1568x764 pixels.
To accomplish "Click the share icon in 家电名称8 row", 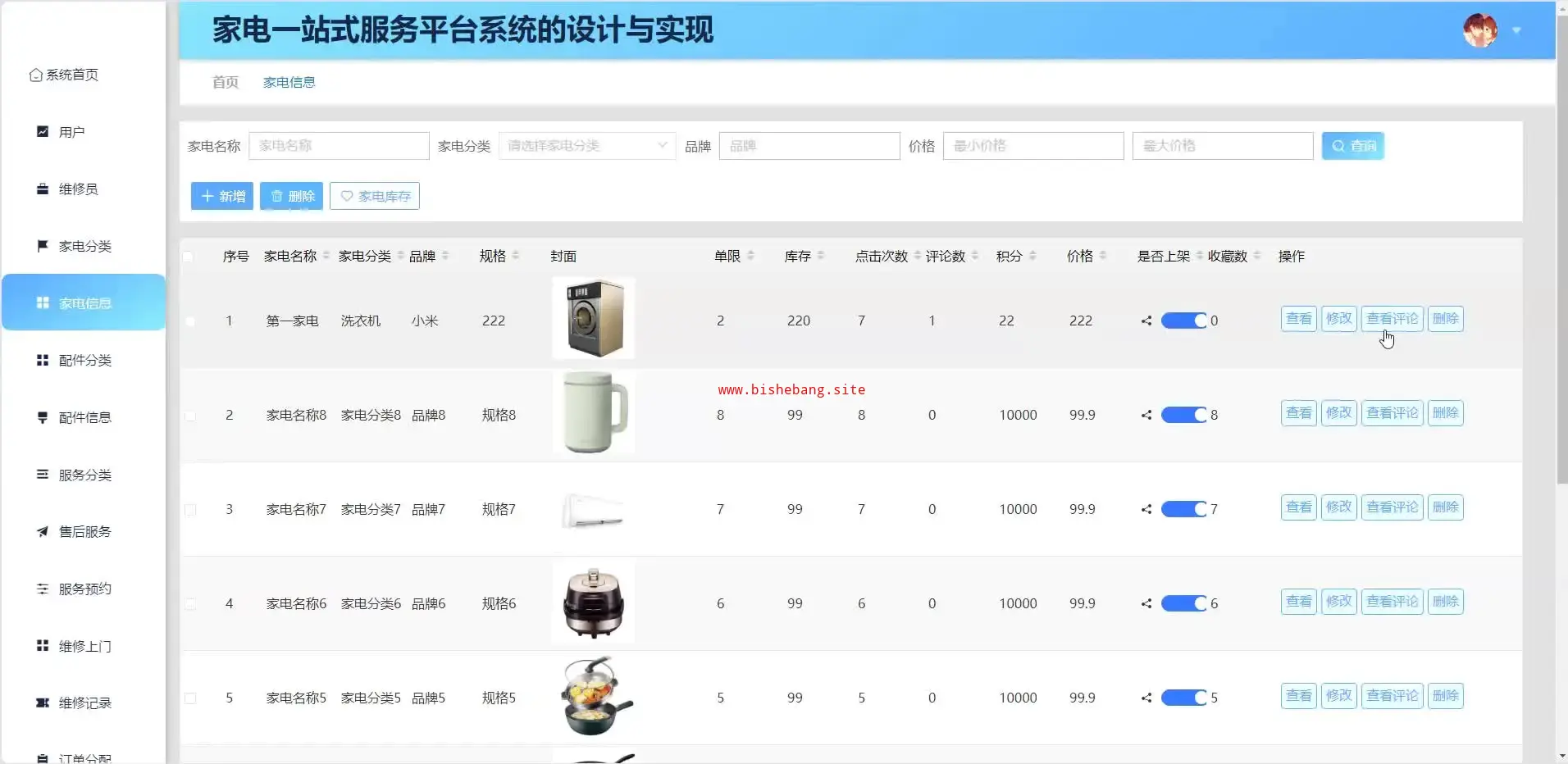I will 1146,415.
